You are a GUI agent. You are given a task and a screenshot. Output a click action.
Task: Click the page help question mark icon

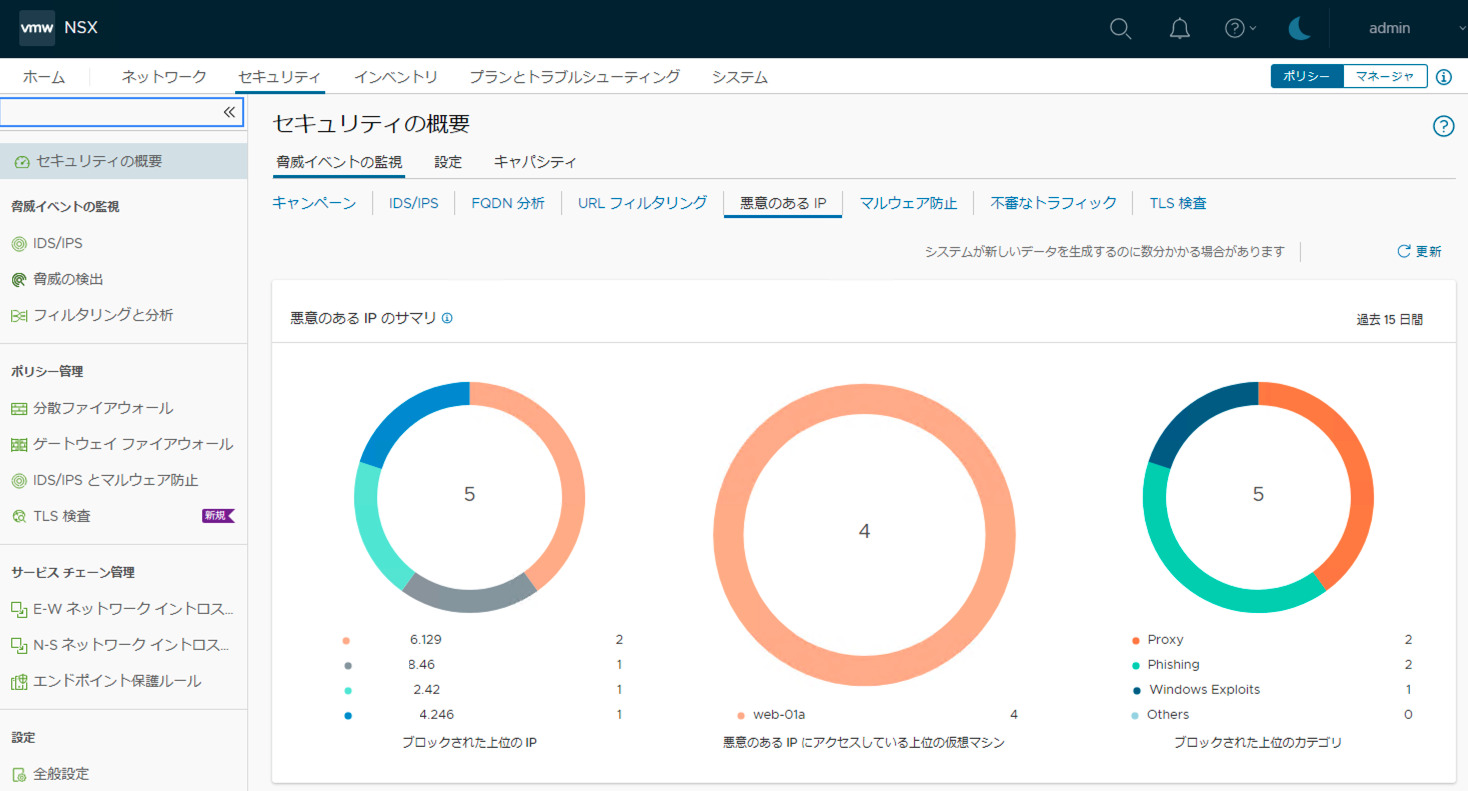(x=1443, y=126)
